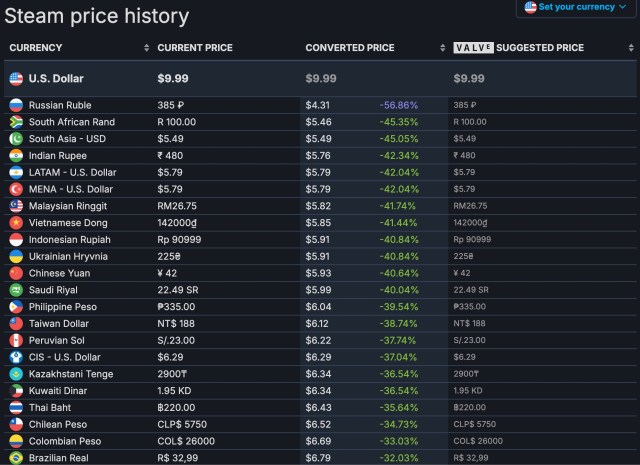
Task: Click the Philippine Peso flag icon
Action: coord(16,307)
